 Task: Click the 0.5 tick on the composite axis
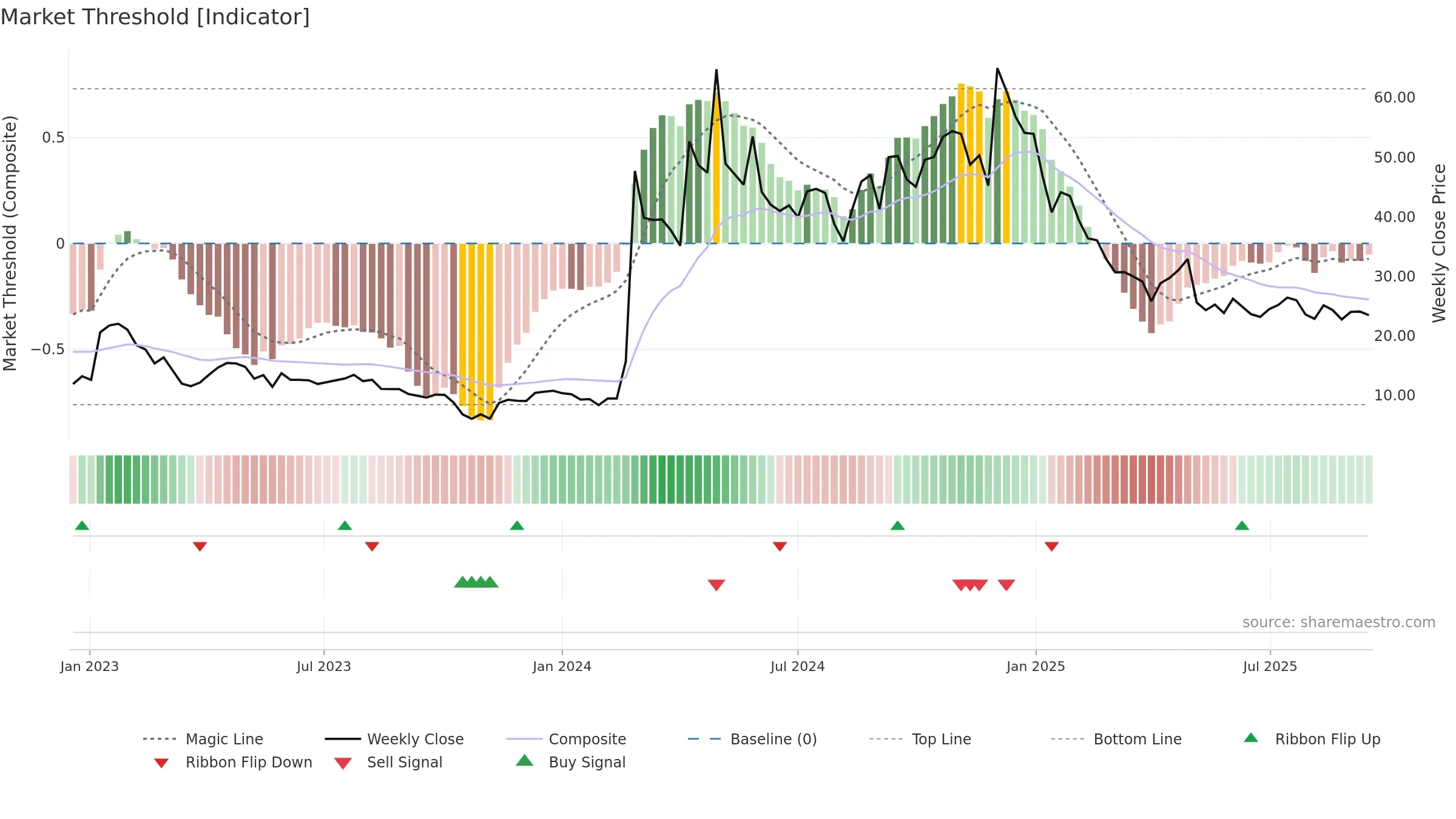point(53,138)
